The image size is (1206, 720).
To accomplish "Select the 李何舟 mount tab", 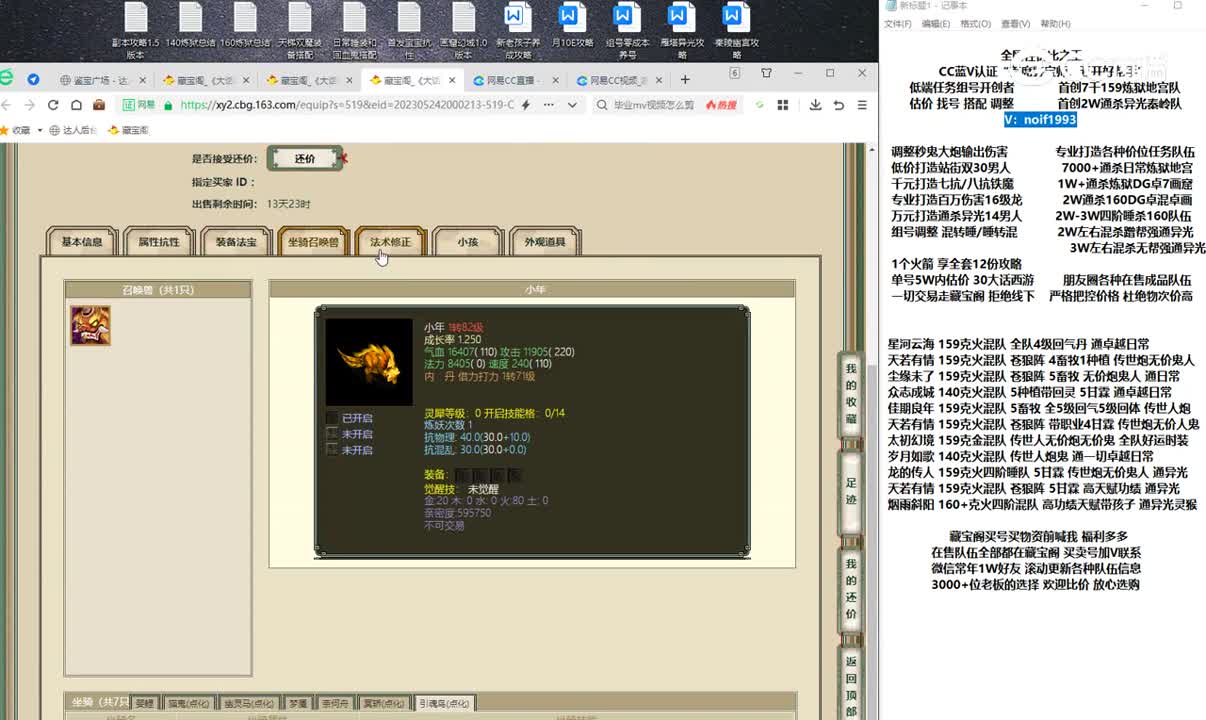I will click(336, 703).
